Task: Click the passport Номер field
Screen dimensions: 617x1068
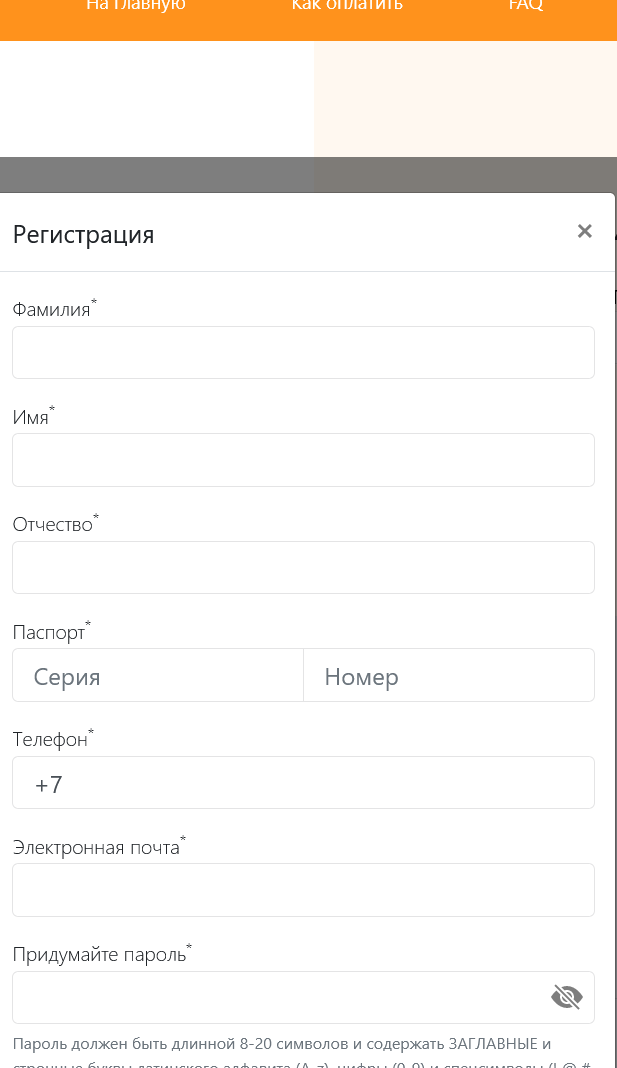Action: point(449,675)
